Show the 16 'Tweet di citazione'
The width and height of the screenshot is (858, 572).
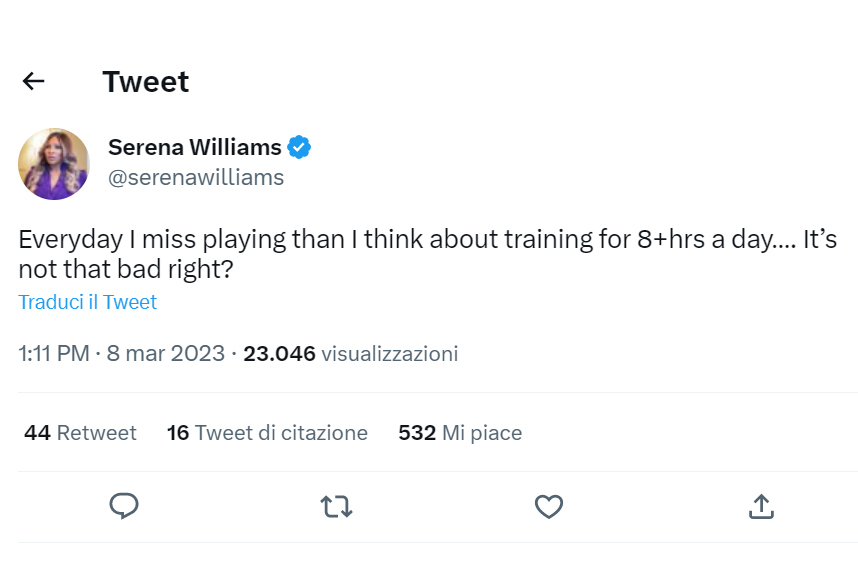(267, 433)
